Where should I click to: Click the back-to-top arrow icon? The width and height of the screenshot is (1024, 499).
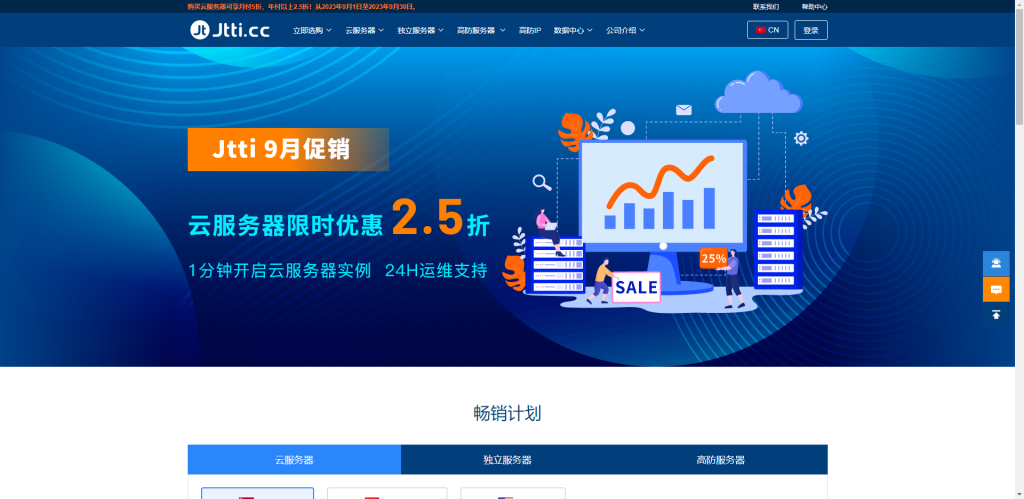click(996, 315)
